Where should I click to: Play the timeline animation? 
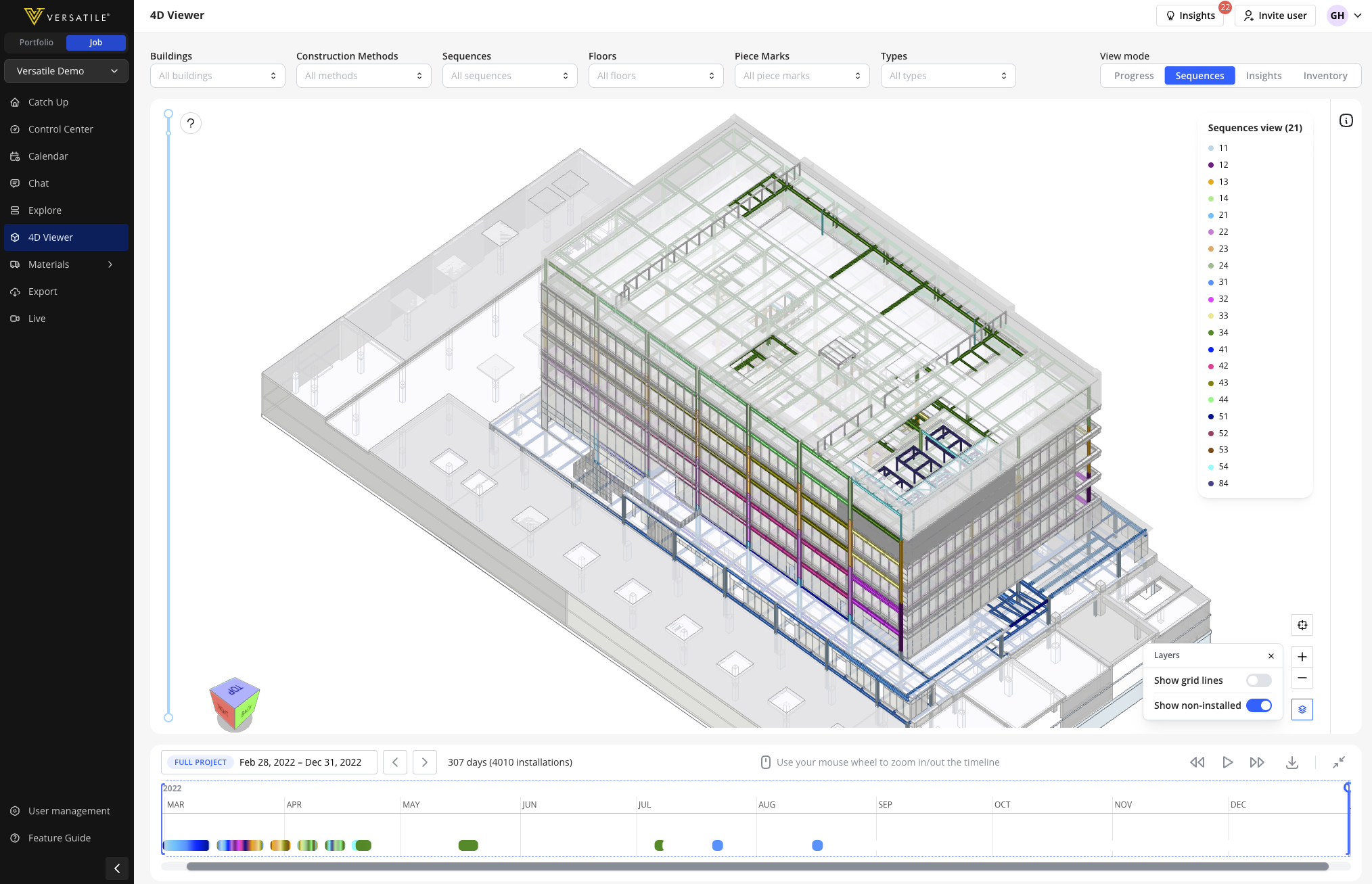tap(1227, 762)
